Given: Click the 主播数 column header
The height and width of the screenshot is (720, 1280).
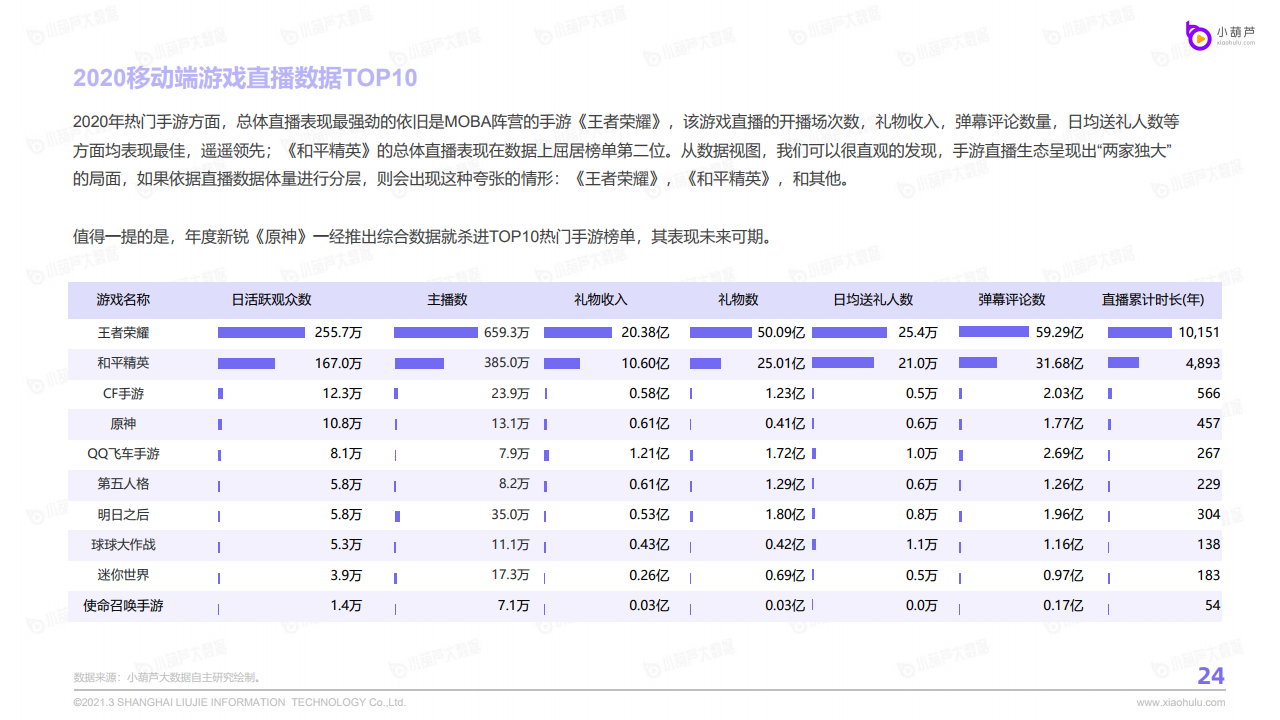Looking at the screenshot, I should pyautogui.click(x=447, y=300).
